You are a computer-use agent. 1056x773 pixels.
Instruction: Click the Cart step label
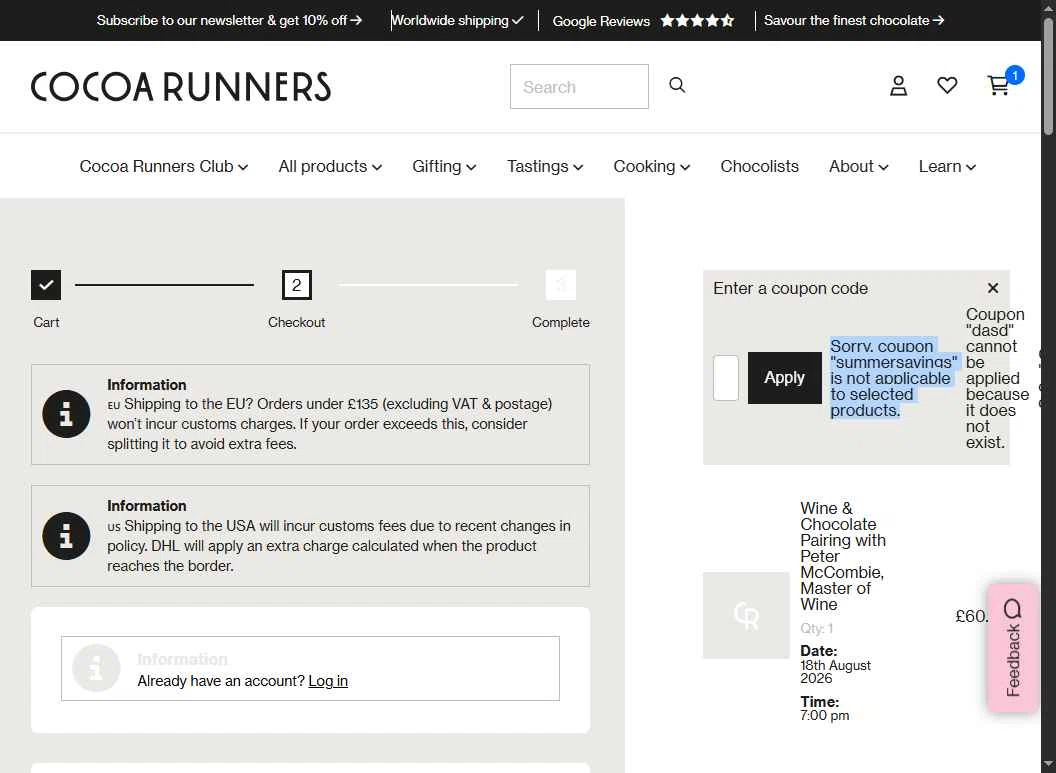pos(46,323)
